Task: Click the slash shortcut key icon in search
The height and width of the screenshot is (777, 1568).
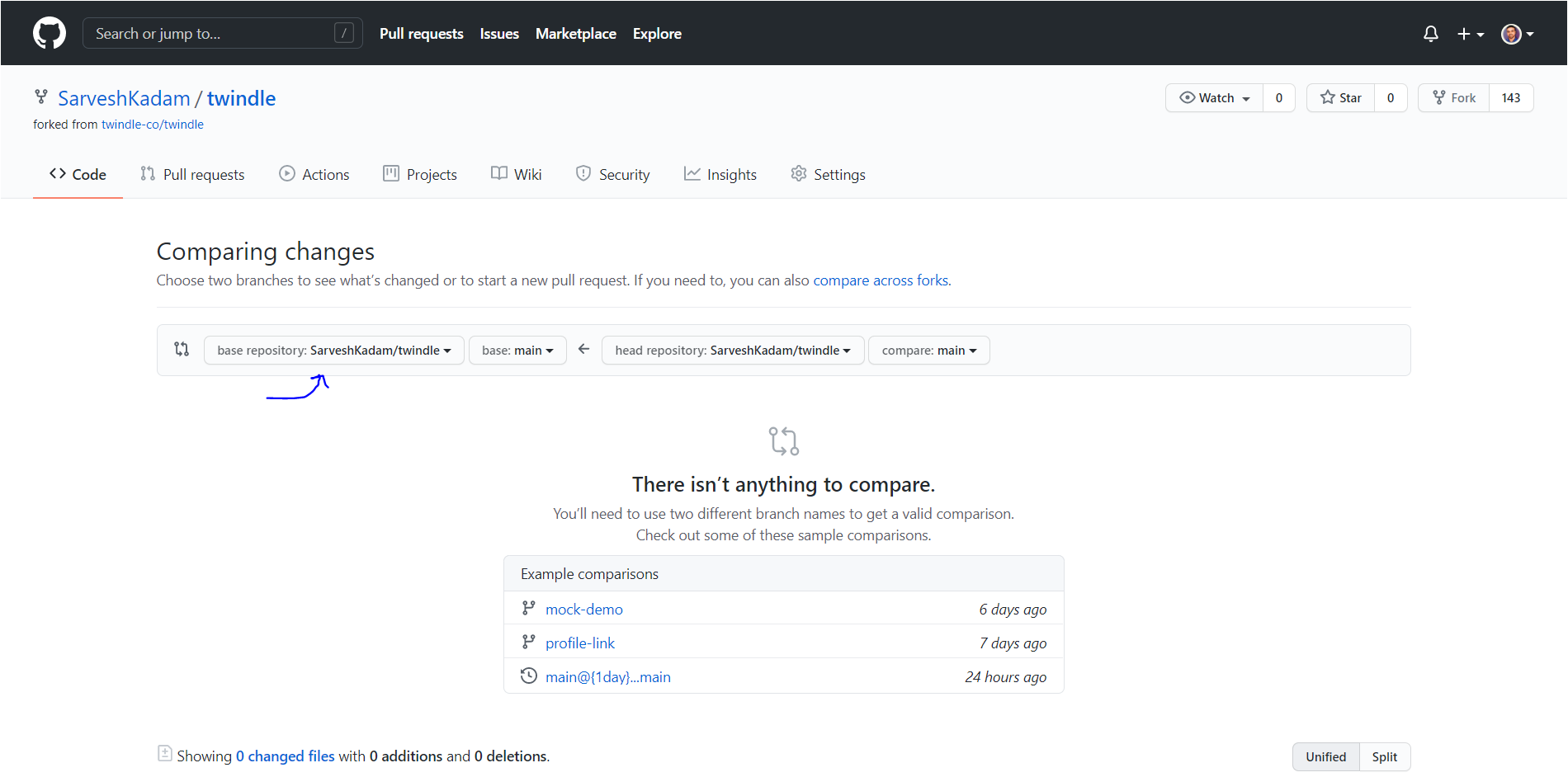Action: pyautogui.click(x=344, y=33)
